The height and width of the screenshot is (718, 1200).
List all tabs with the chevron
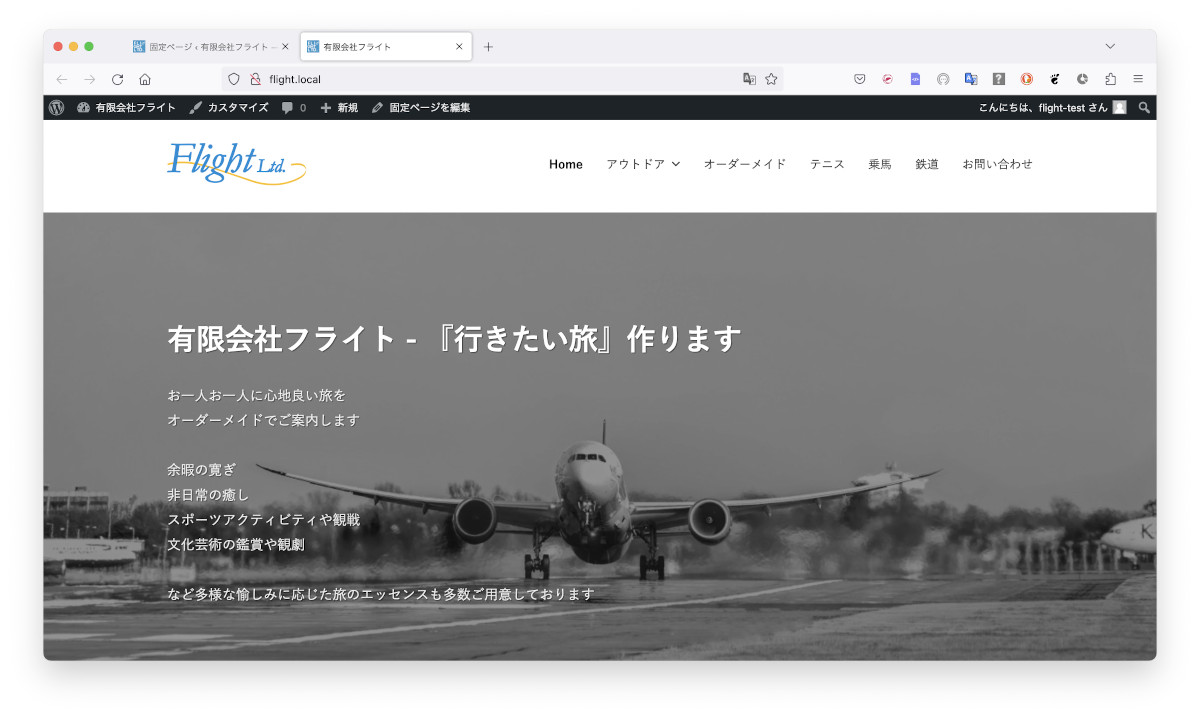tap(1110, 47)
